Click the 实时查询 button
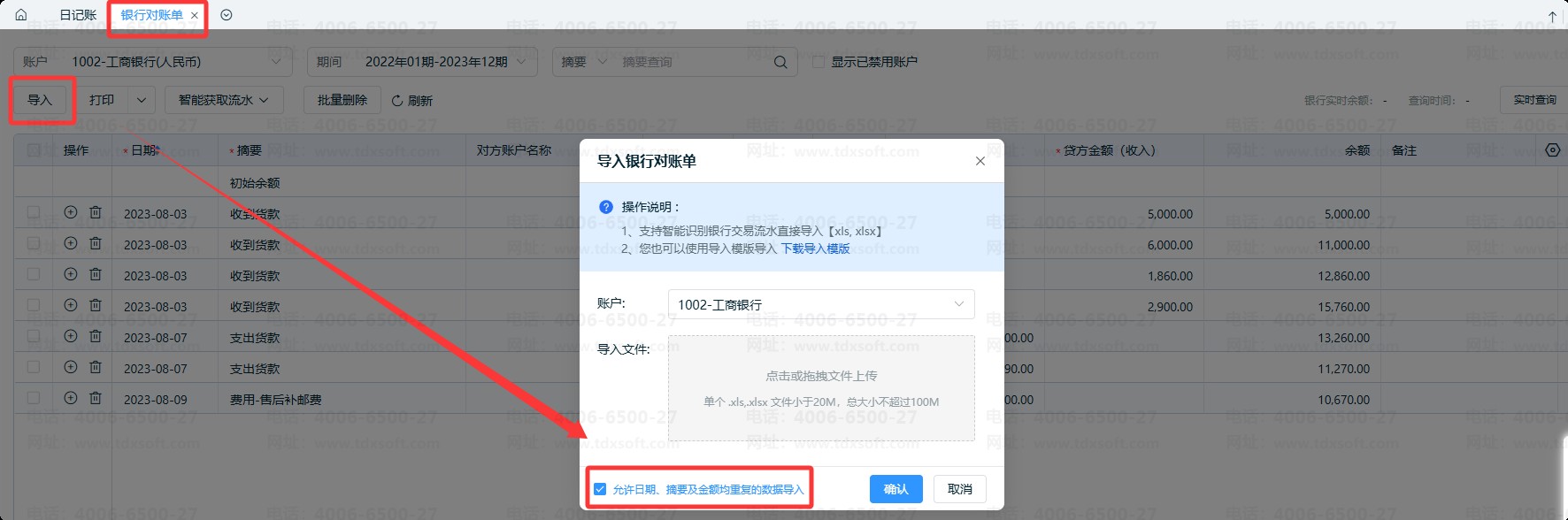Screen dimensions: 1568x520 tap(1534, 100)
